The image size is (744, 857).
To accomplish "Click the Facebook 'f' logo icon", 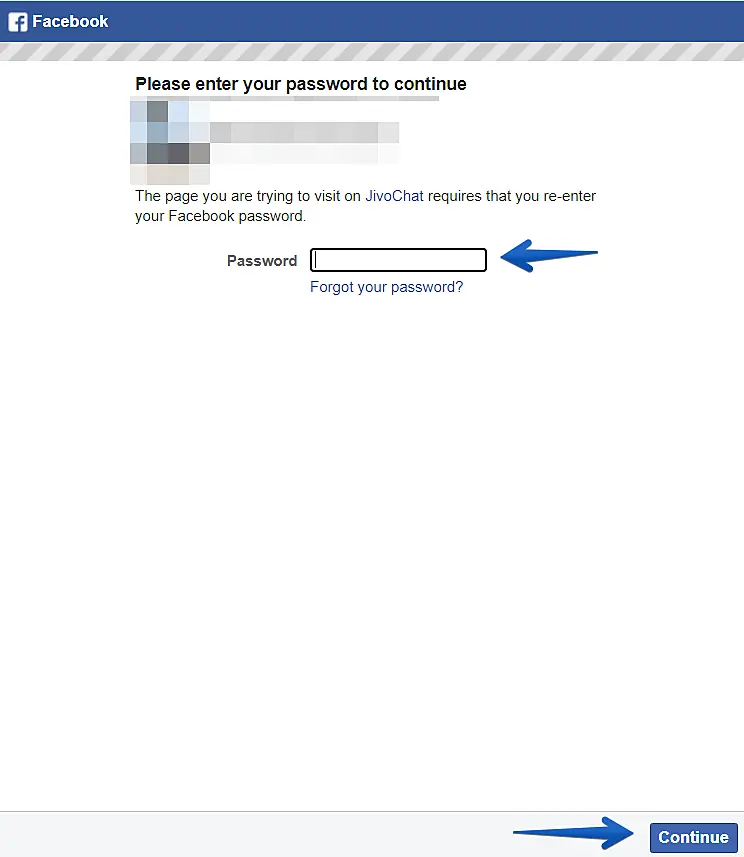I will 17,22.
